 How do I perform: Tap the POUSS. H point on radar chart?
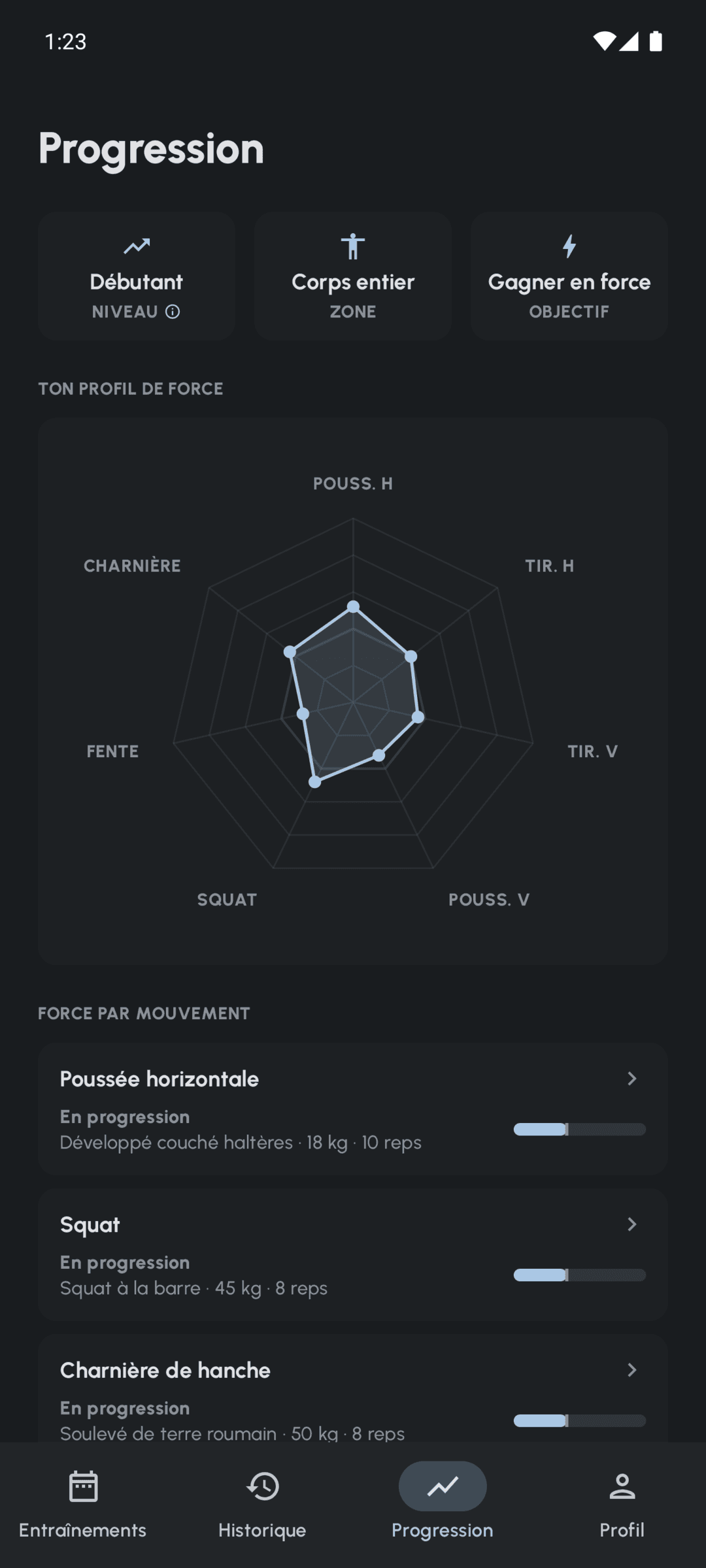(353, 606)
